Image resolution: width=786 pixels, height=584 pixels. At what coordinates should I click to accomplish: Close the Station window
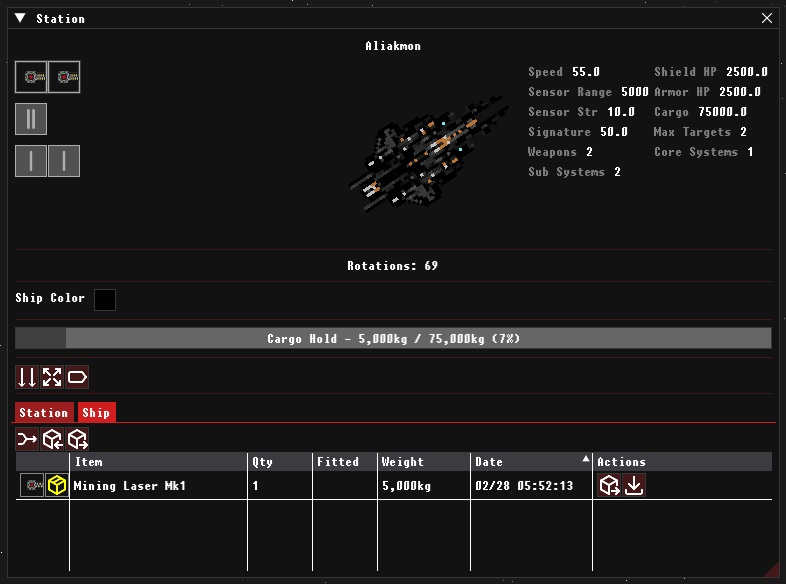click(766, 19)
